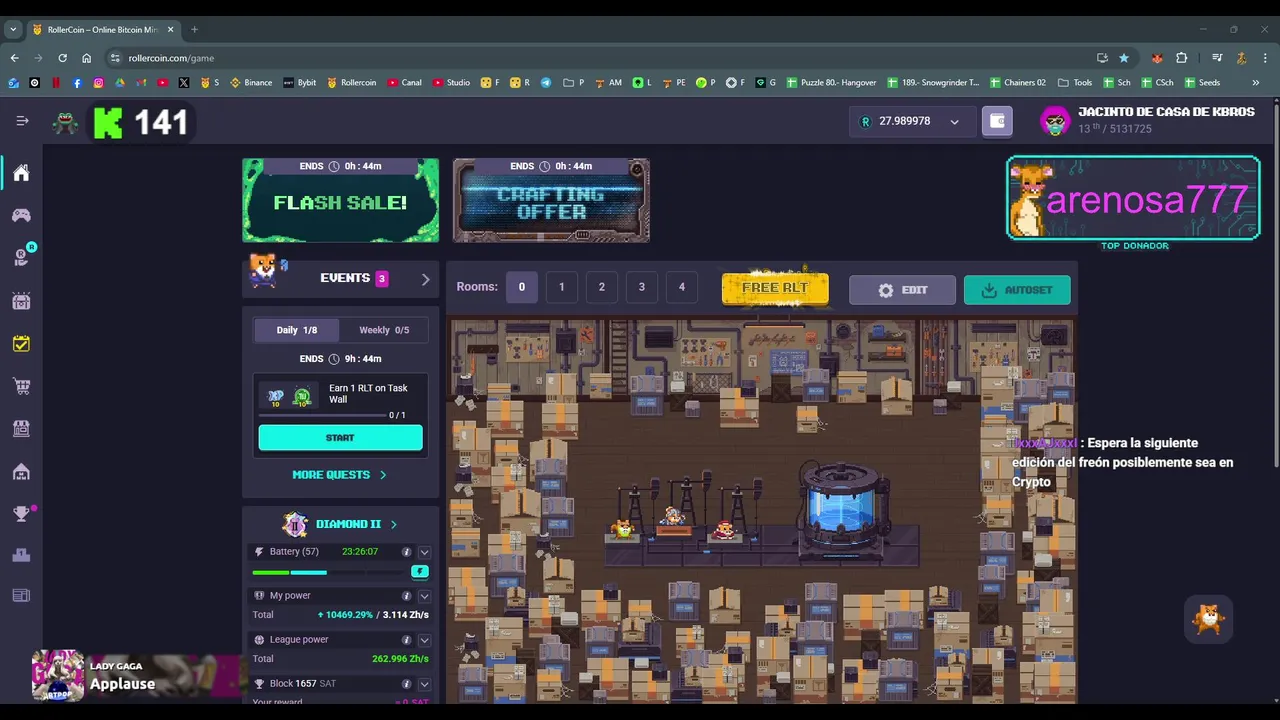Select the Daily 1/8 quests tab
This screenshot has height=720, width=1280.
click(296, 330)
